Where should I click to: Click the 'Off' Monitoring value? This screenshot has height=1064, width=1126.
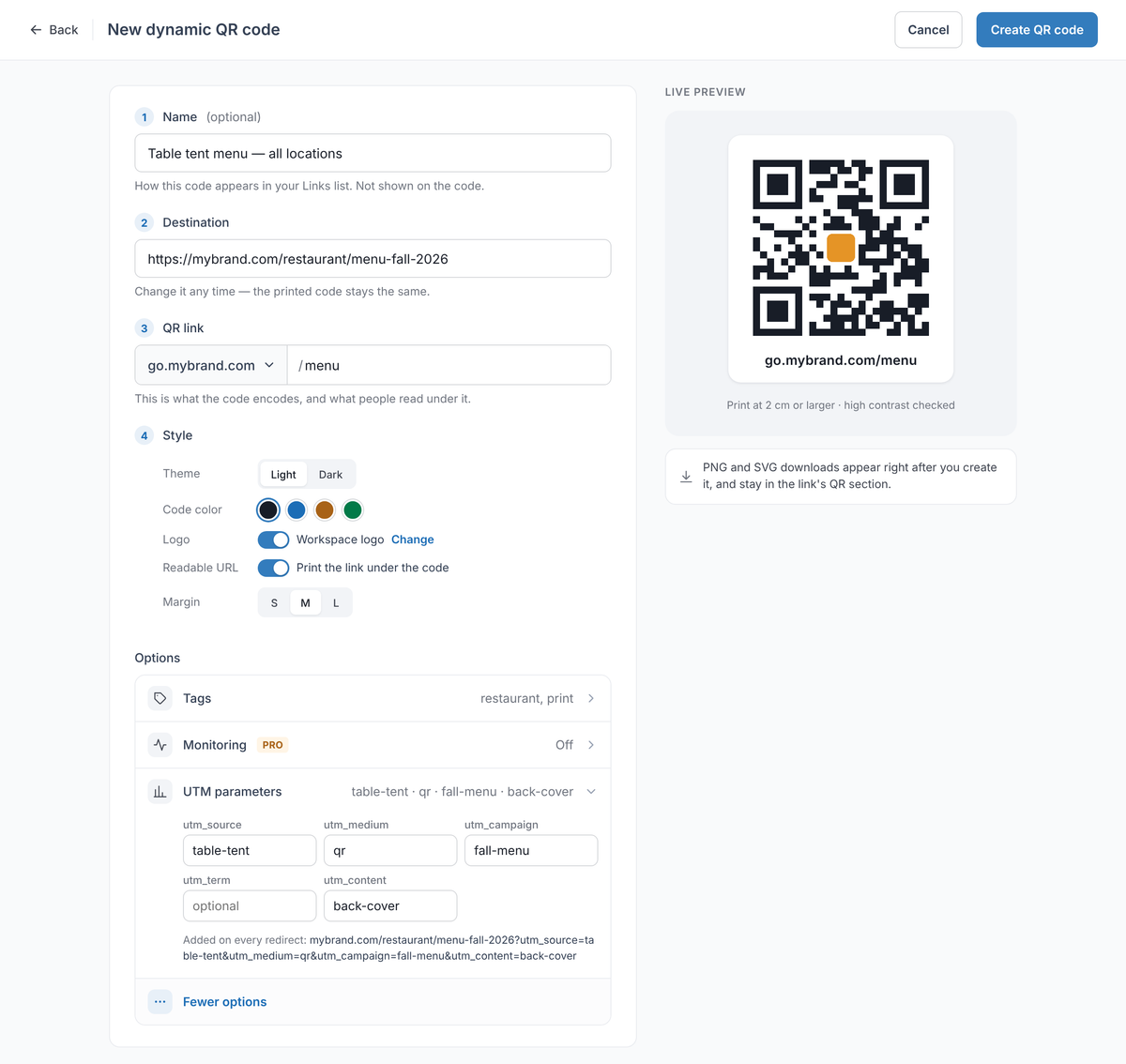coord(564,745)
